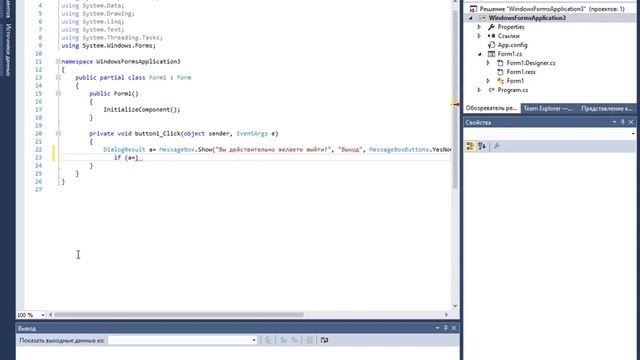This screenshot has height=360, width=640.
Task: Click the Form1.cs form file icon
Action: [491, 54]
